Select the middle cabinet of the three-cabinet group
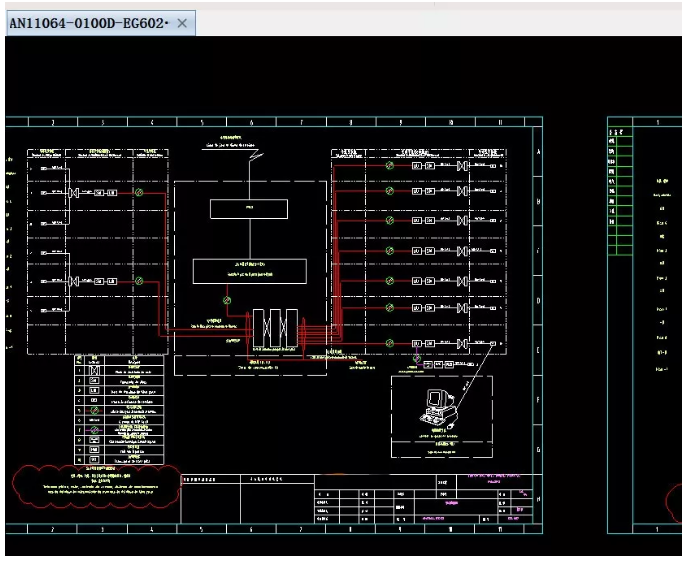 pyautogui.click(x=275, y=328)
